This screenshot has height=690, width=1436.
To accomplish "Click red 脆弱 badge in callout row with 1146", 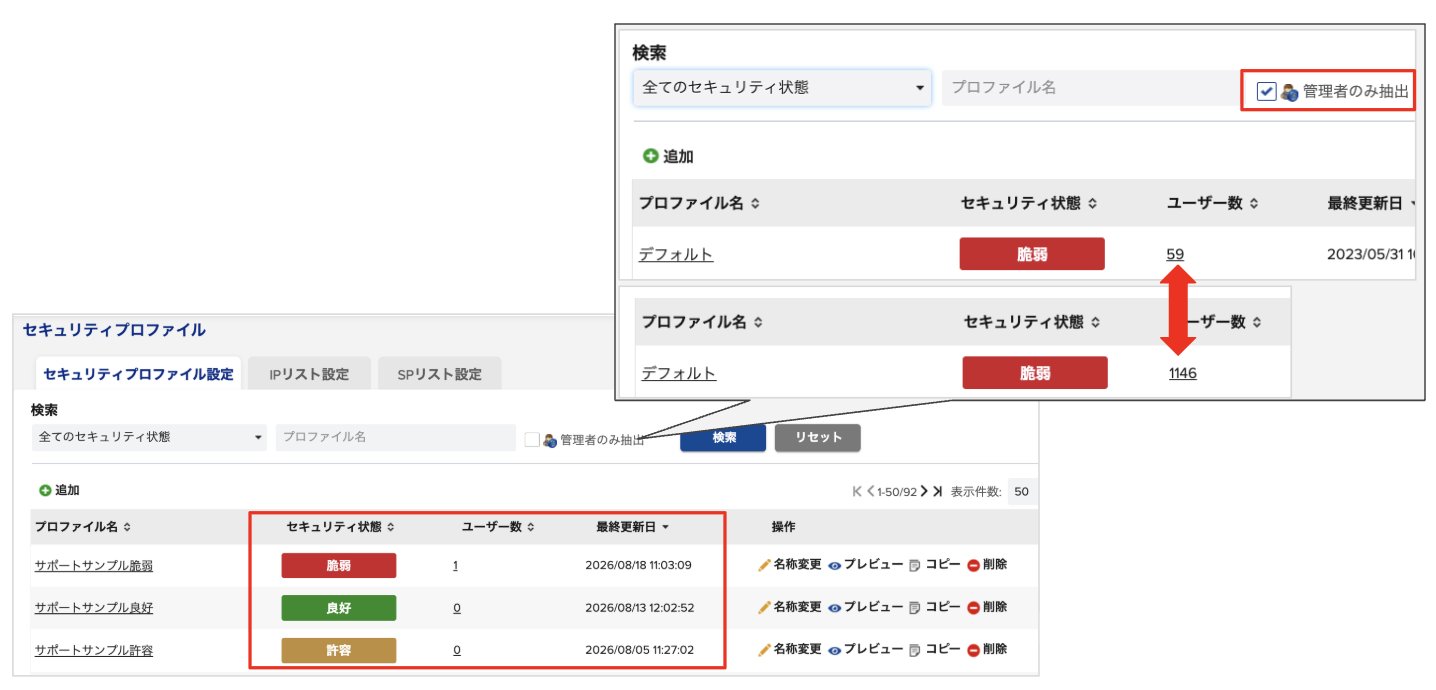I will click(x=1035, y=373).
